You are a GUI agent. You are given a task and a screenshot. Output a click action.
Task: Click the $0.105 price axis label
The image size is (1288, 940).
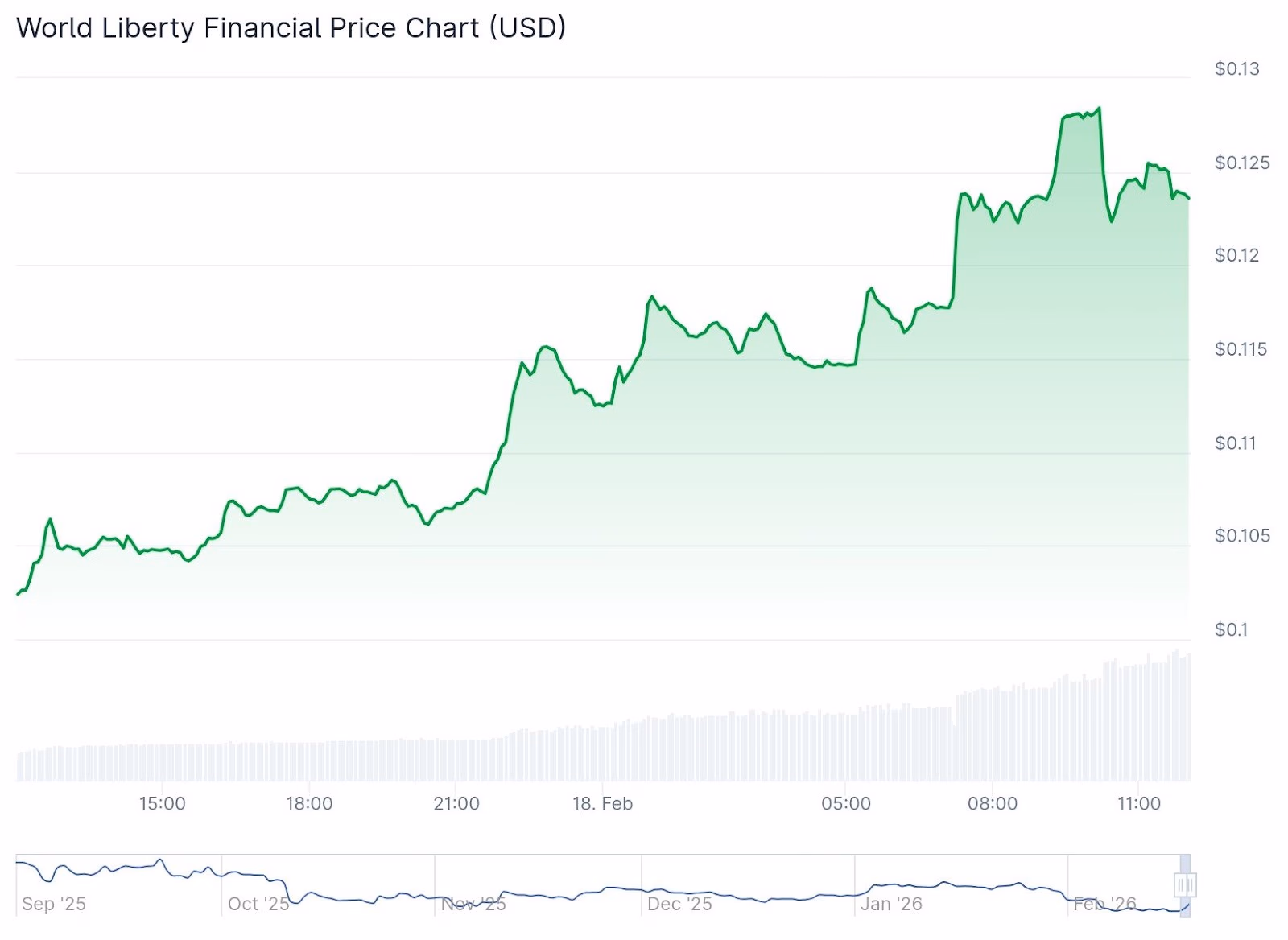(x=1241, y=535)
